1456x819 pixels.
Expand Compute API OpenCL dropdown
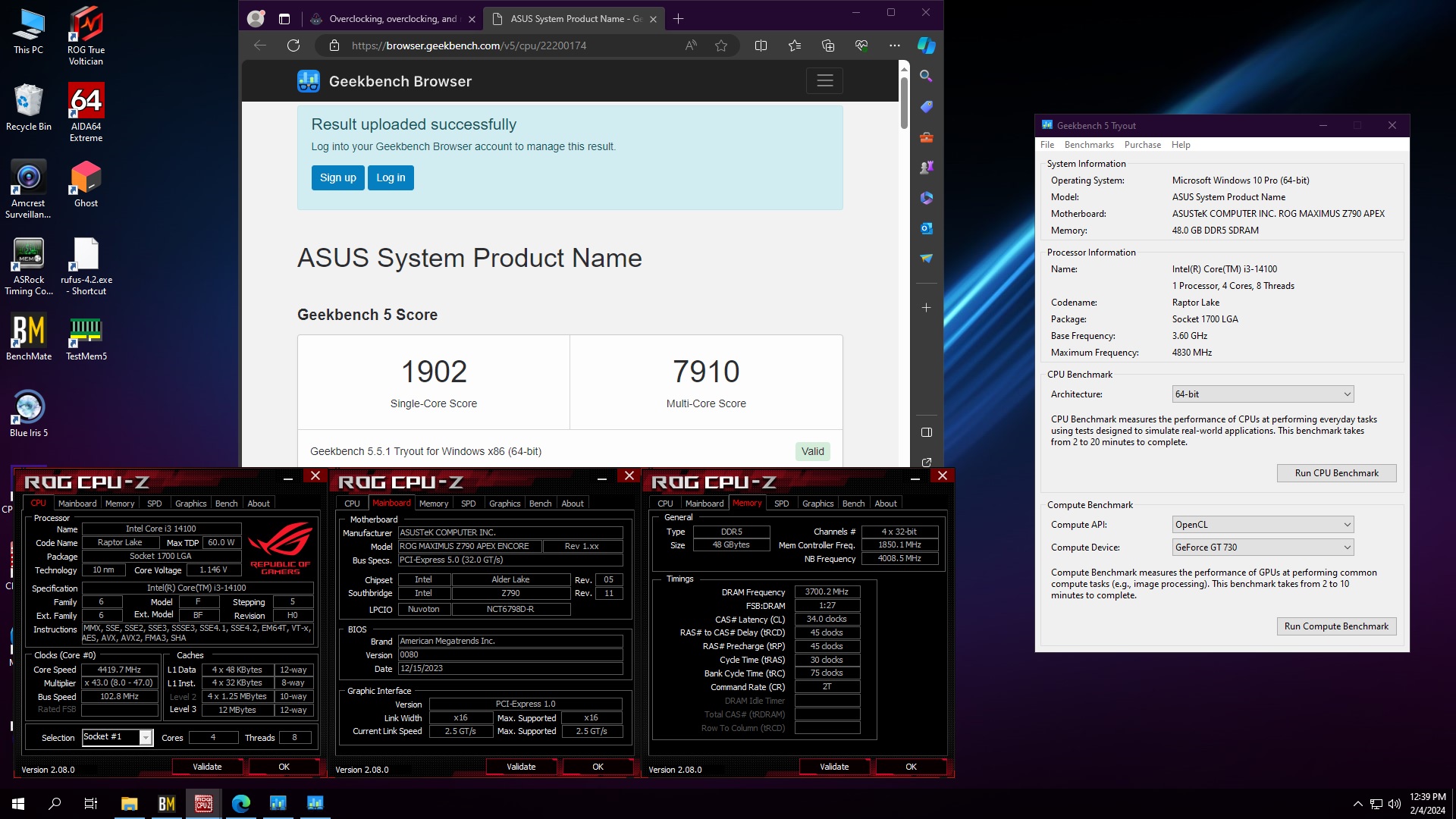point(1263,525)
